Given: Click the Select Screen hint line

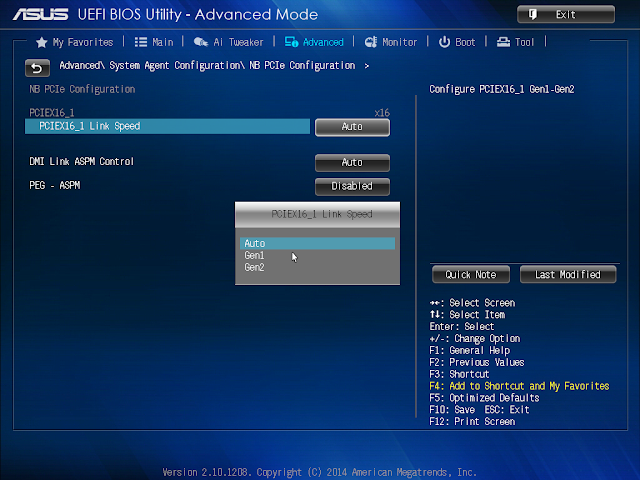Looking at the screenshot, I should [472, 303].
